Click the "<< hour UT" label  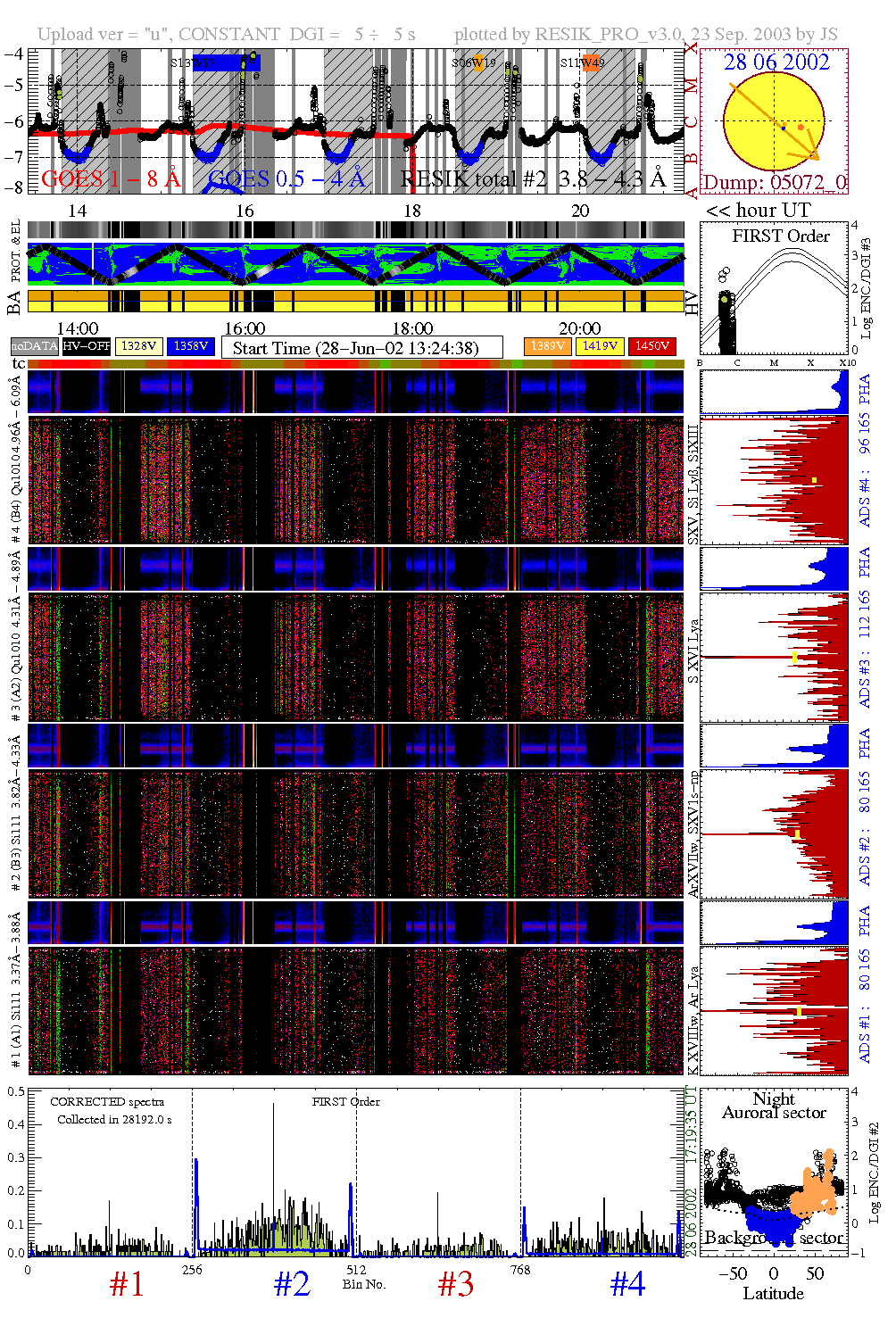coord(759,211)
